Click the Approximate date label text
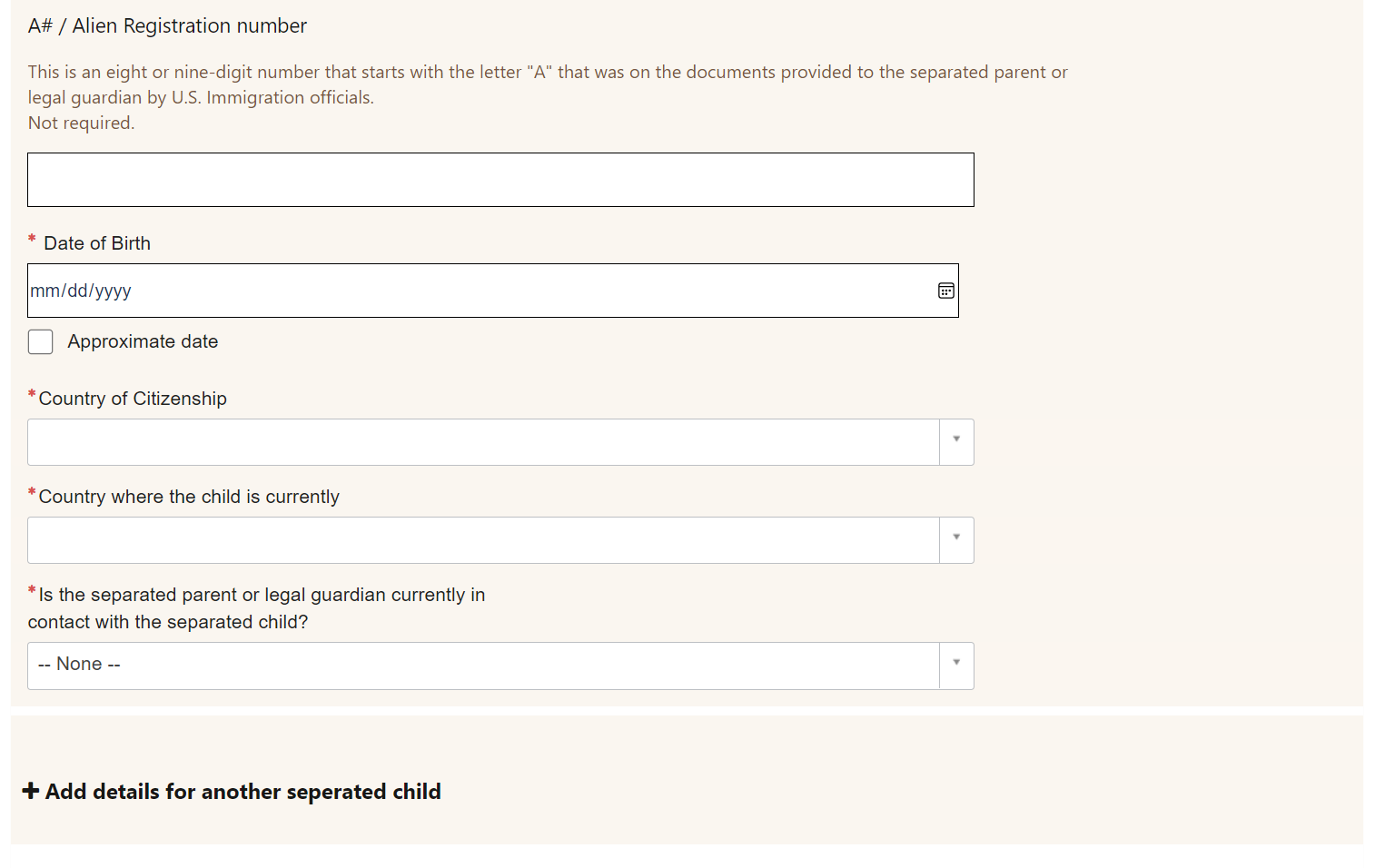This screenshot has width=1385, height=868. (143, 341)
